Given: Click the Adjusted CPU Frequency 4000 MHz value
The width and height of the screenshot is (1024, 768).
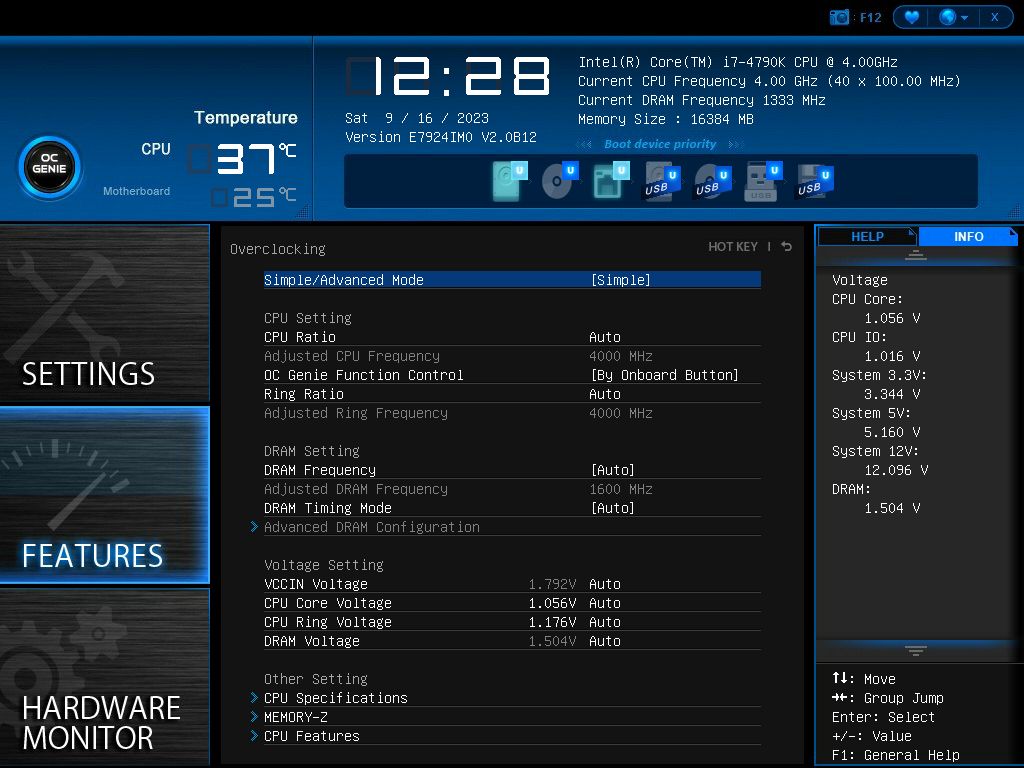Looking at the screenshot, I should pyautogui.click(x=620, y=356).
